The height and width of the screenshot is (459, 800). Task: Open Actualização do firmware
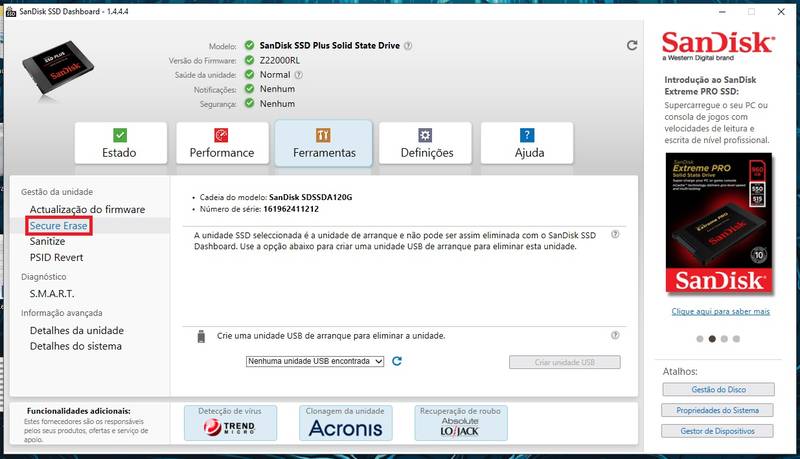pyautogui.click(x=87, y=209)
